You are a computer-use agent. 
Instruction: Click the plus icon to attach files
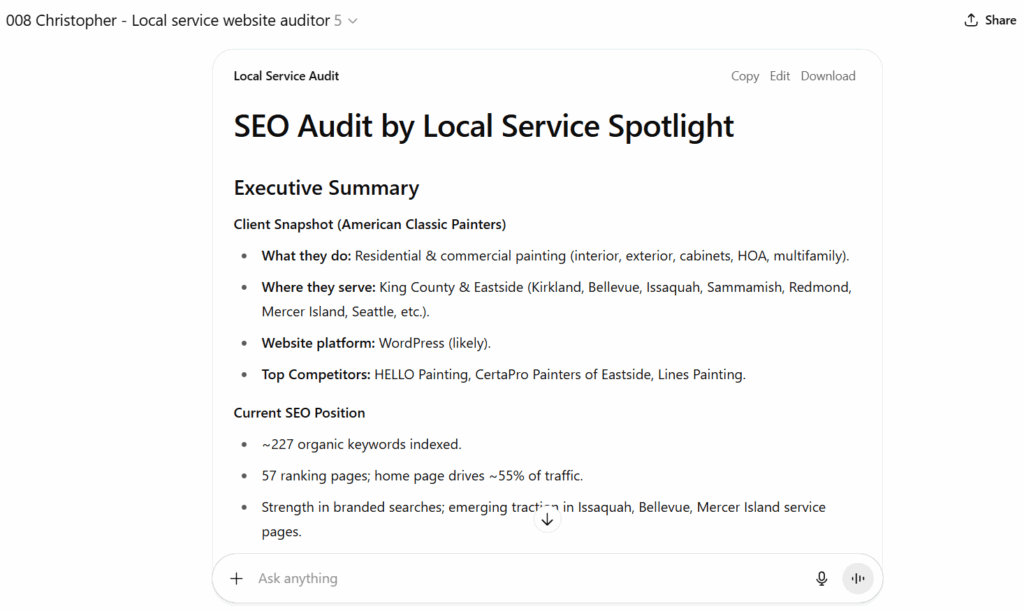(x=236, y=578)
